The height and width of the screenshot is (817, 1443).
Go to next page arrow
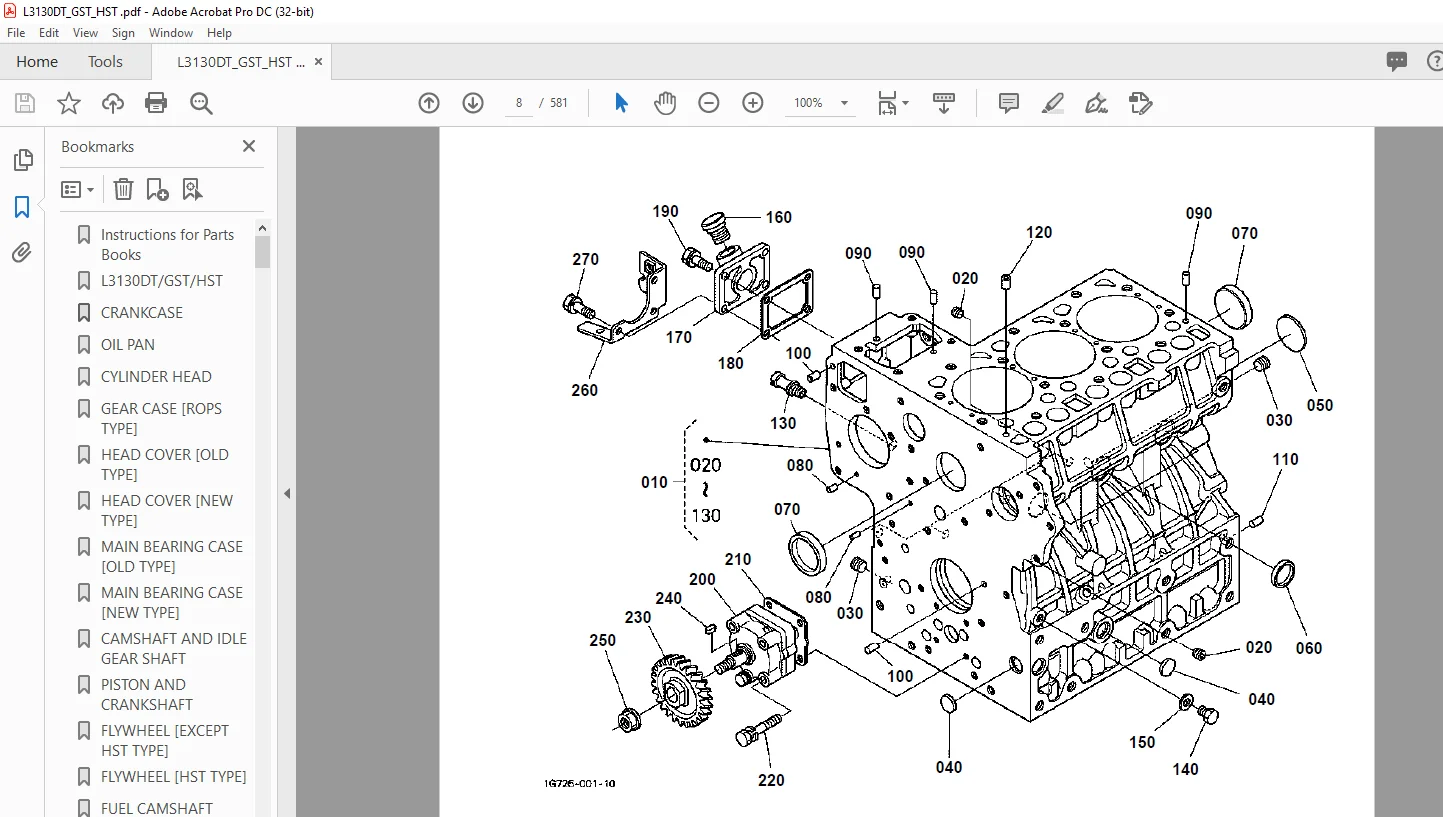[473, 103]
